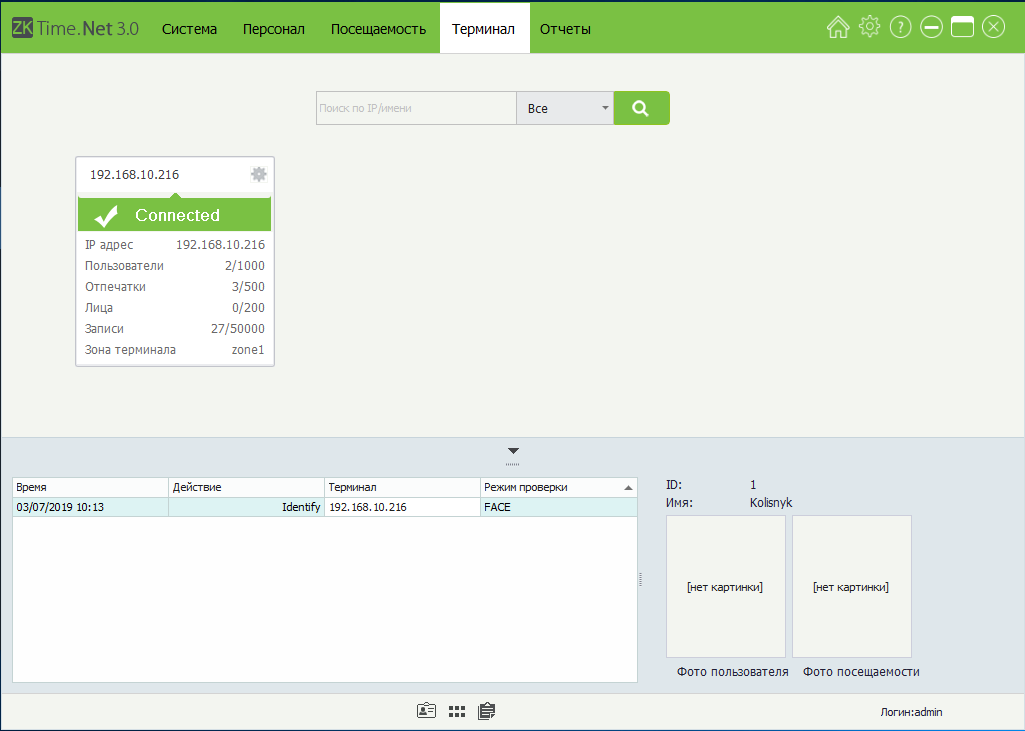Open the "Отчеты" tab
1025x731 pixels.
(x=565, y=29)
